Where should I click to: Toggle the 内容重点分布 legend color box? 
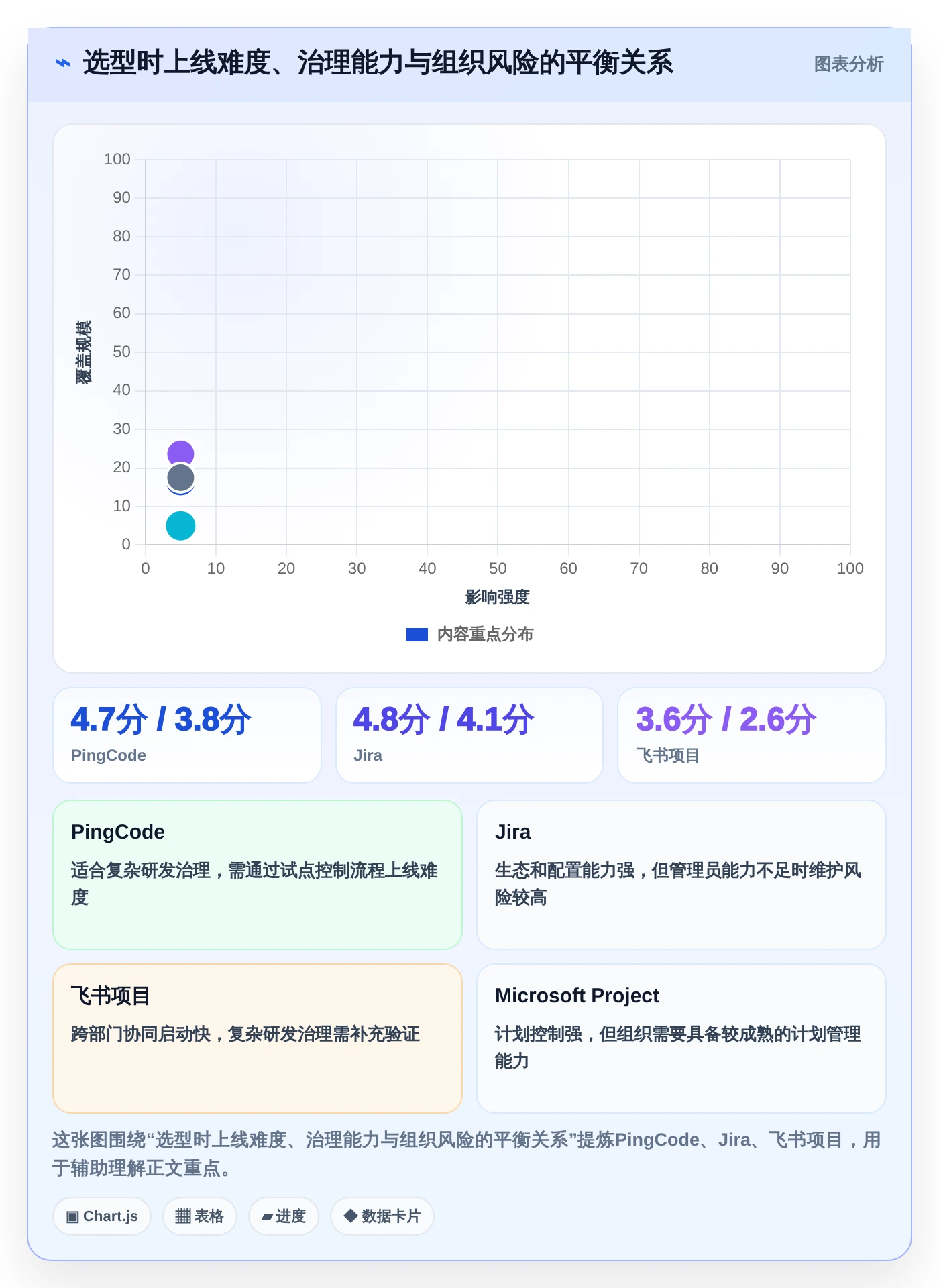(x=417, y=635)
